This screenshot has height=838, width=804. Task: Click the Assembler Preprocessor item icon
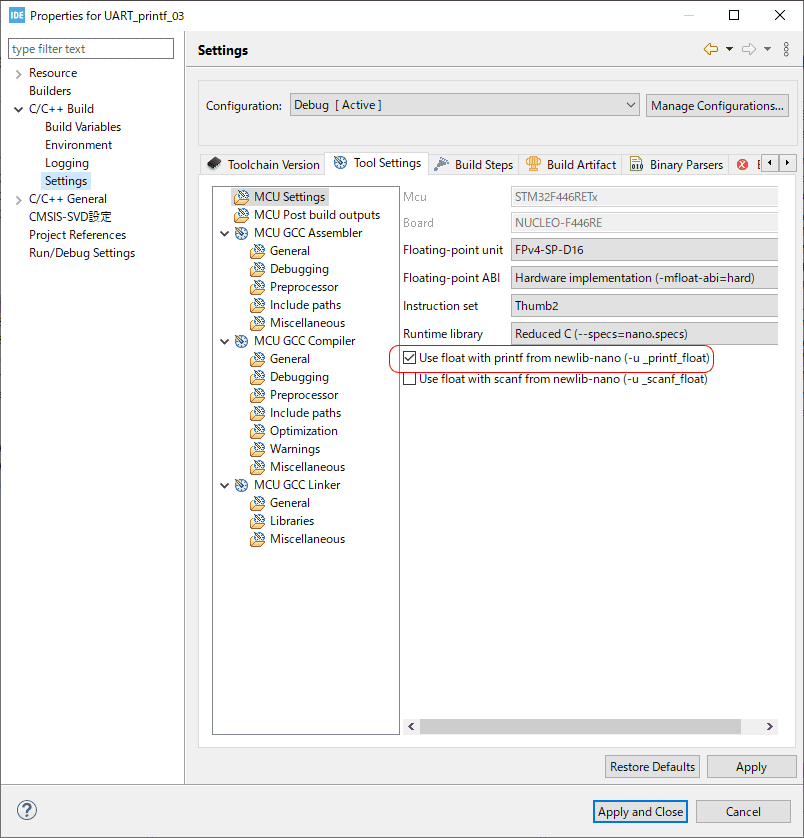tap(258, 287)
